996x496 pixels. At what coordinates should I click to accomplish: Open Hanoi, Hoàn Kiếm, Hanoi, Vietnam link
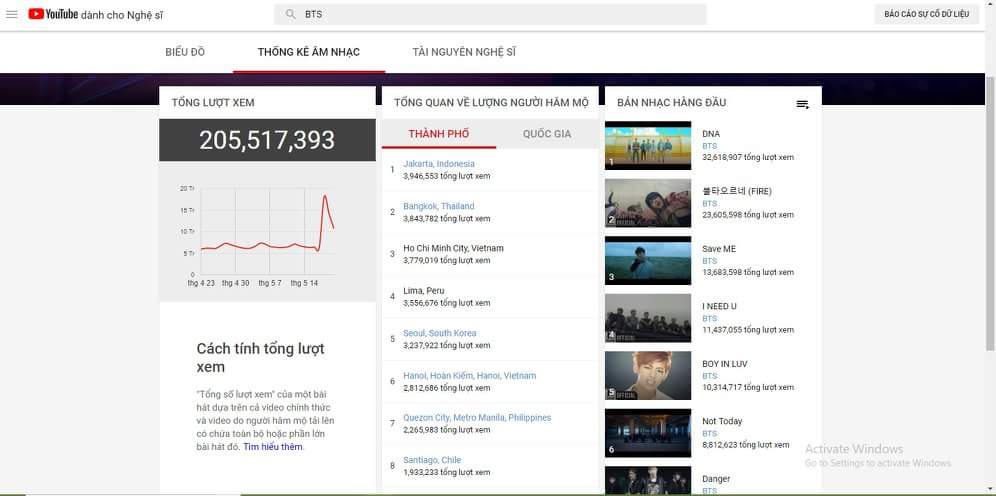[x=469, y=376]
